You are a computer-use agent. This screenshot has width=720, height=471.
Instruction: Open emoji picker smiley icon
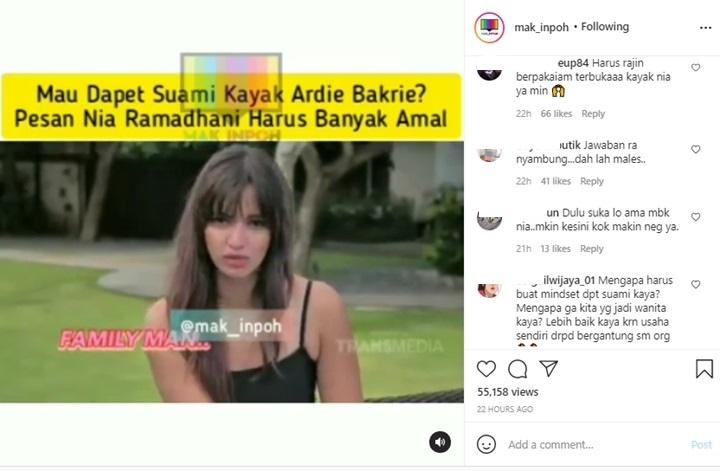click(x=486, y=444)
